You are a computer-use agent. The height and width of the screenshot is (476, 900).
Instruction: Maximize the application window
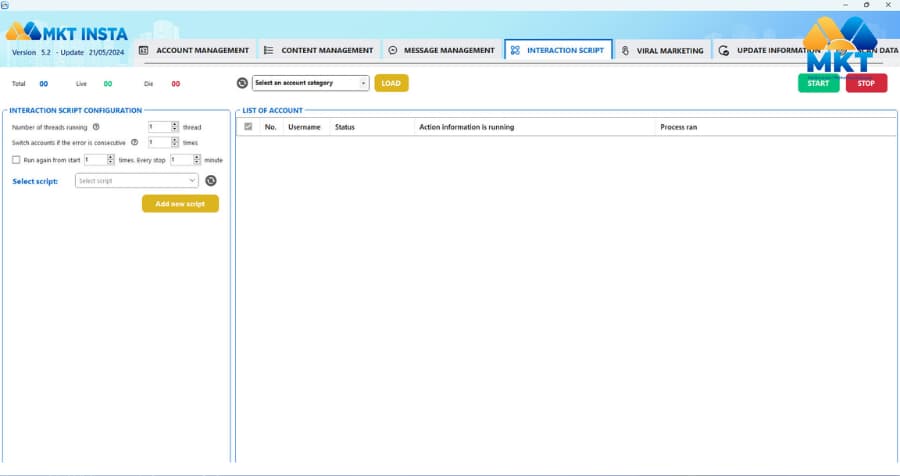point(866,5)
